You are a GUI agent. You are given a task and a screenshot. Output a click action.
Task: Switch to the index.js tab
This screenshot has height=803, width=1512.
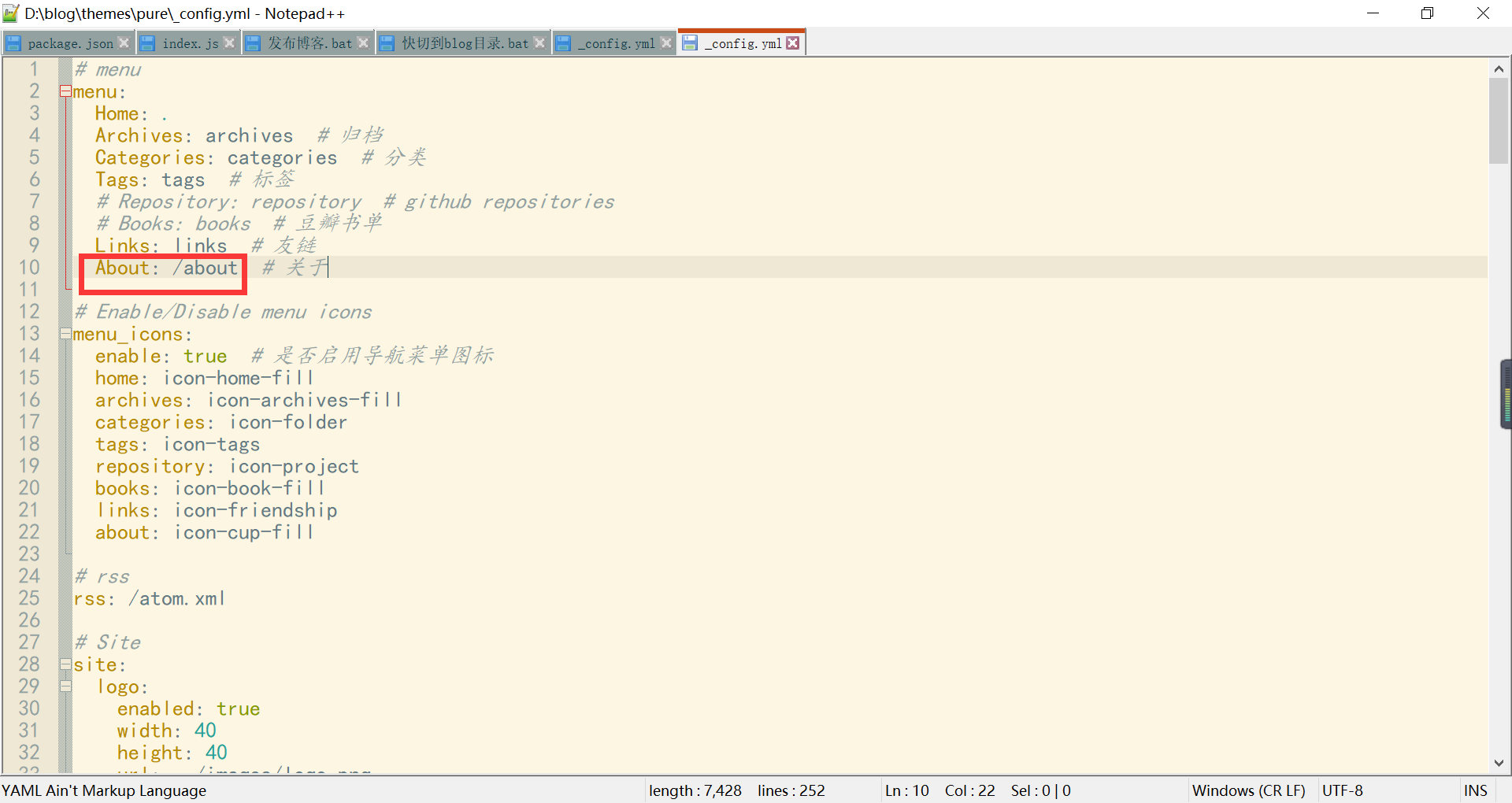[x=189, y=43]
